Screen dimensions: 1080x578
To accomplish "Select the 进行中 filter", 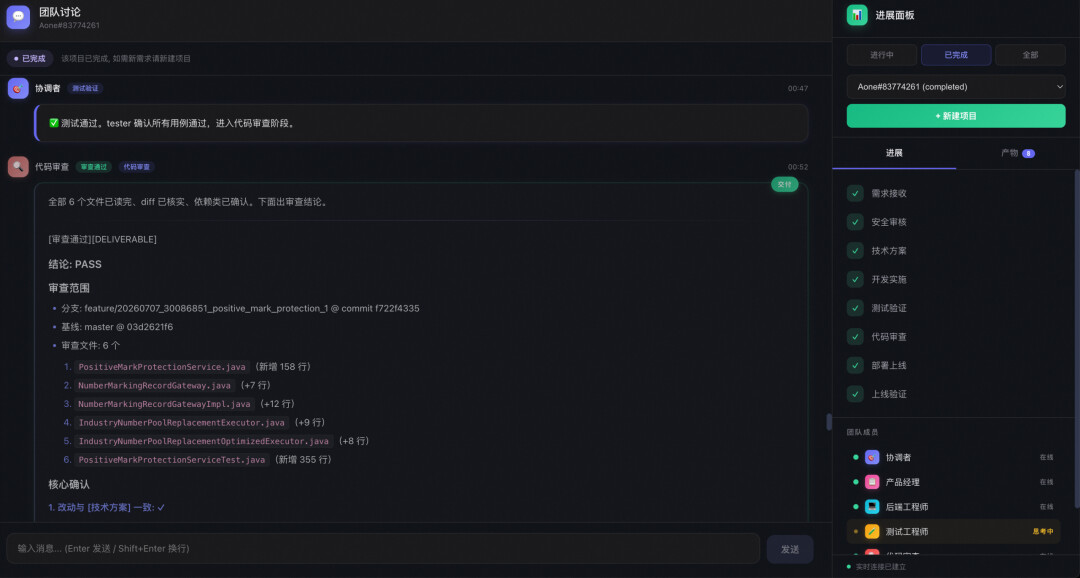I will point(882,55).
